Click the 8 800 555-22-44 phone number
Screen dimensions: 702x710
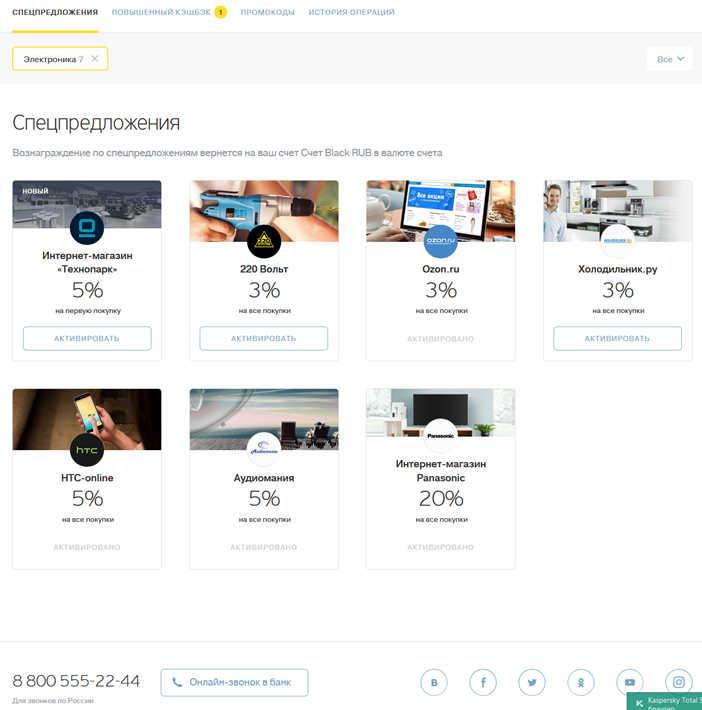pyautogui.click(x=76, y=681)
